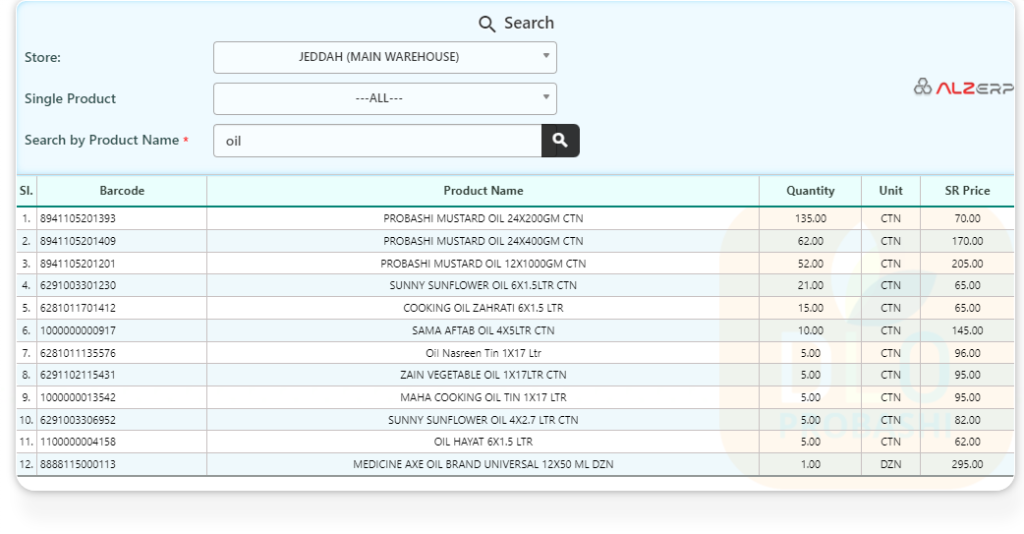Click the ALZERP logo
1024x534 pixels.
(963, 87)
